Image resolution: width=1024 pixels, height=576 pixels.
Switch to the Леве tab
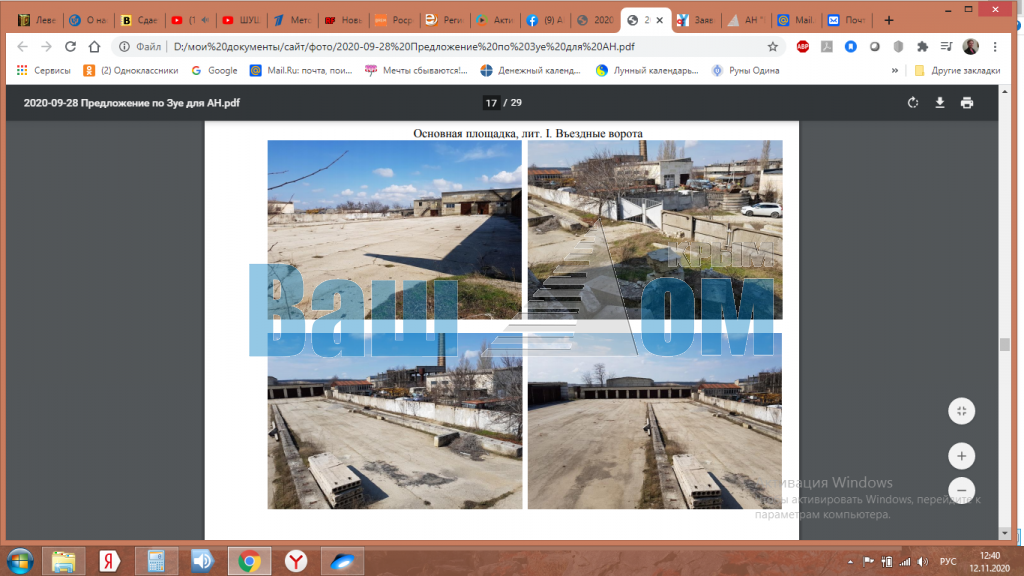click(38, 20)
